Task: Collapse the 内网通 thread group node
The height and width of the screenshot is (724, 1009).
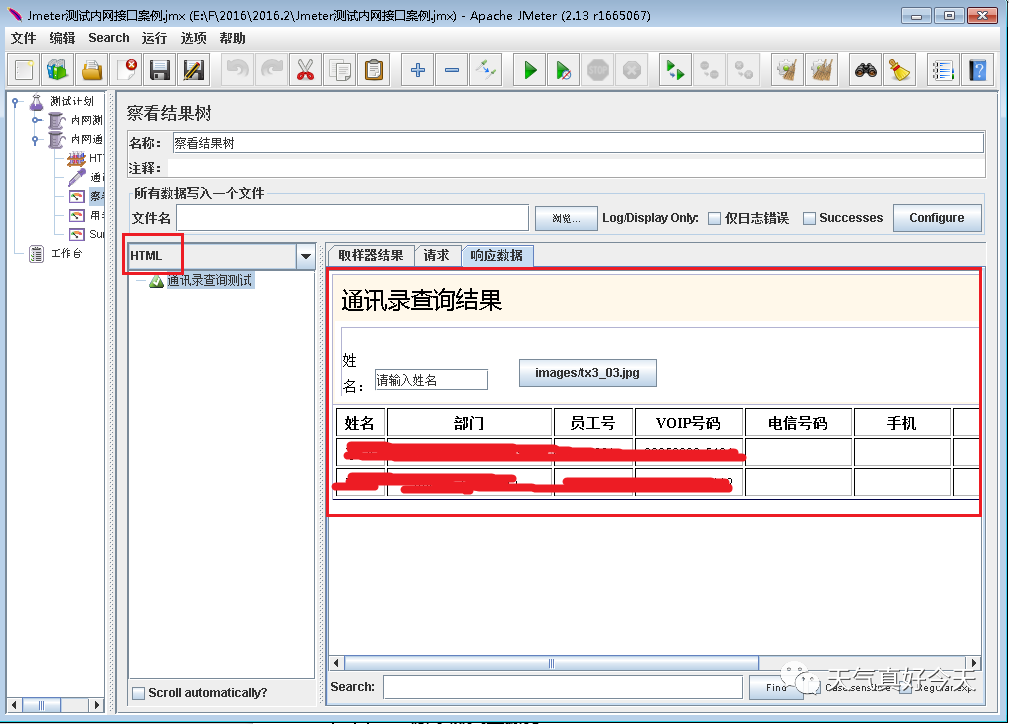Action: (35, 139)
